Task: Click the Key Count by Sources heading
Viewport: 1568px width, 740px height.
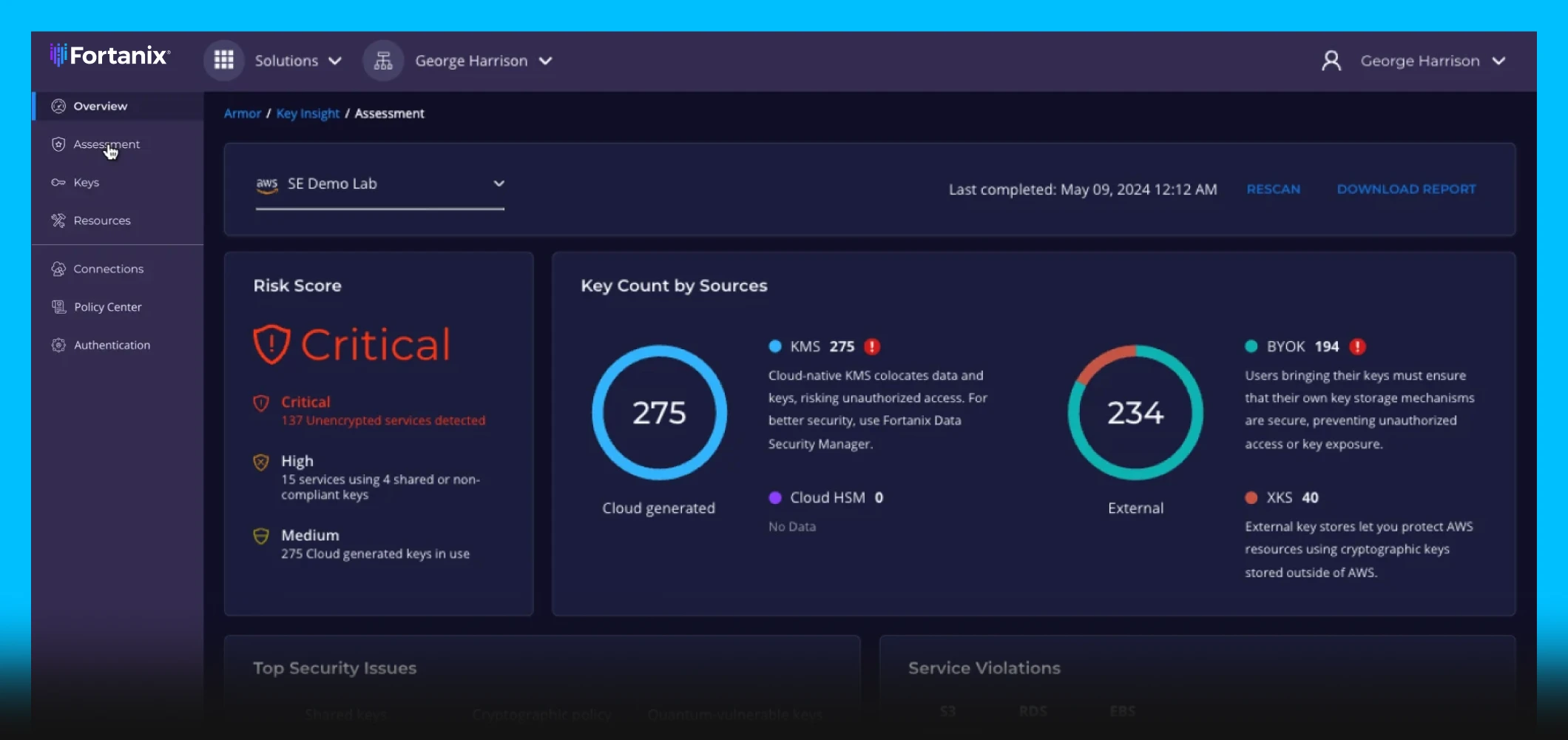Action: pyautogui.click(x=674, y=286)
